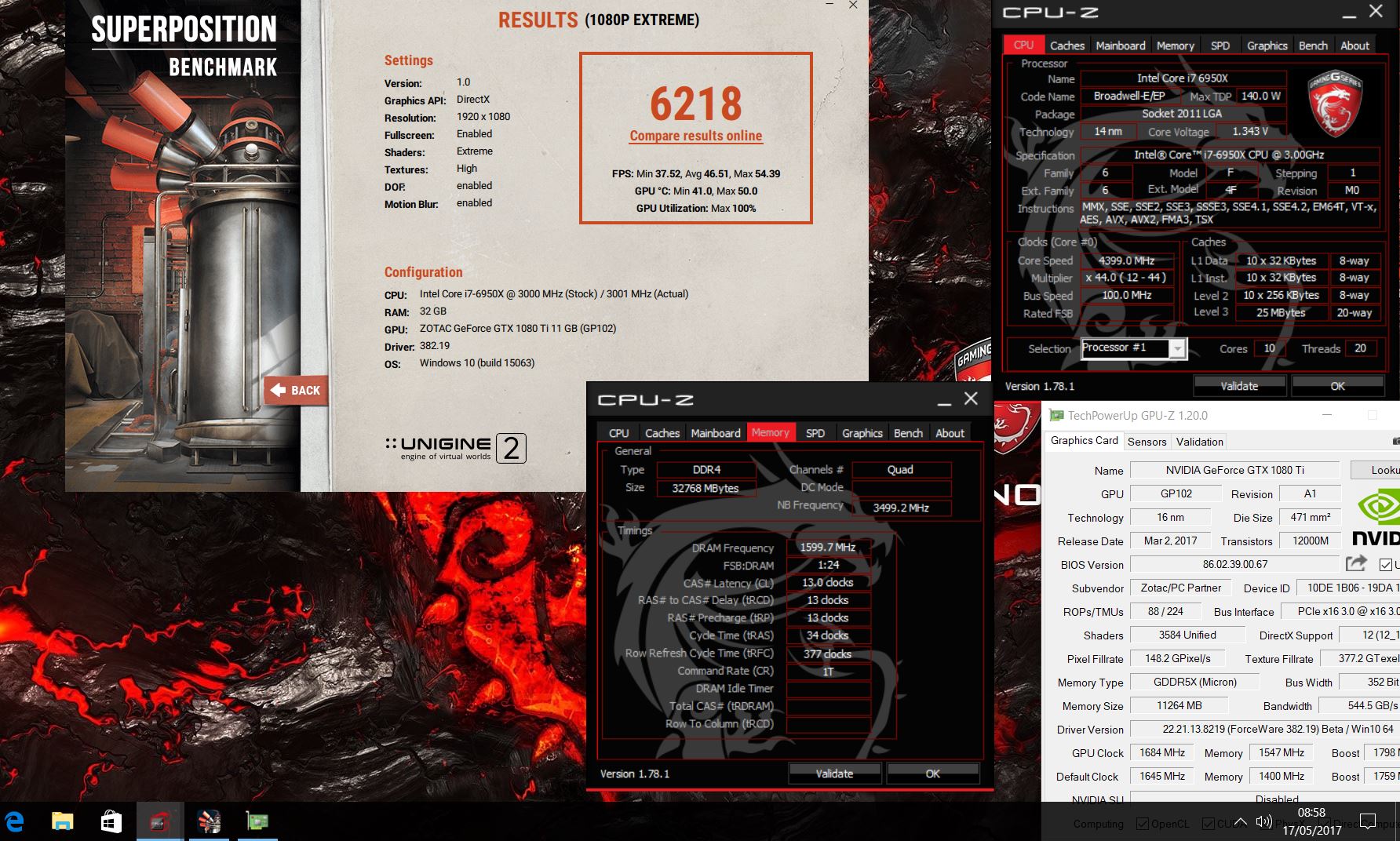1400x841 pixels.
Task: Click the GPU-Z title bar icon
Action: tap(1056, 415)
